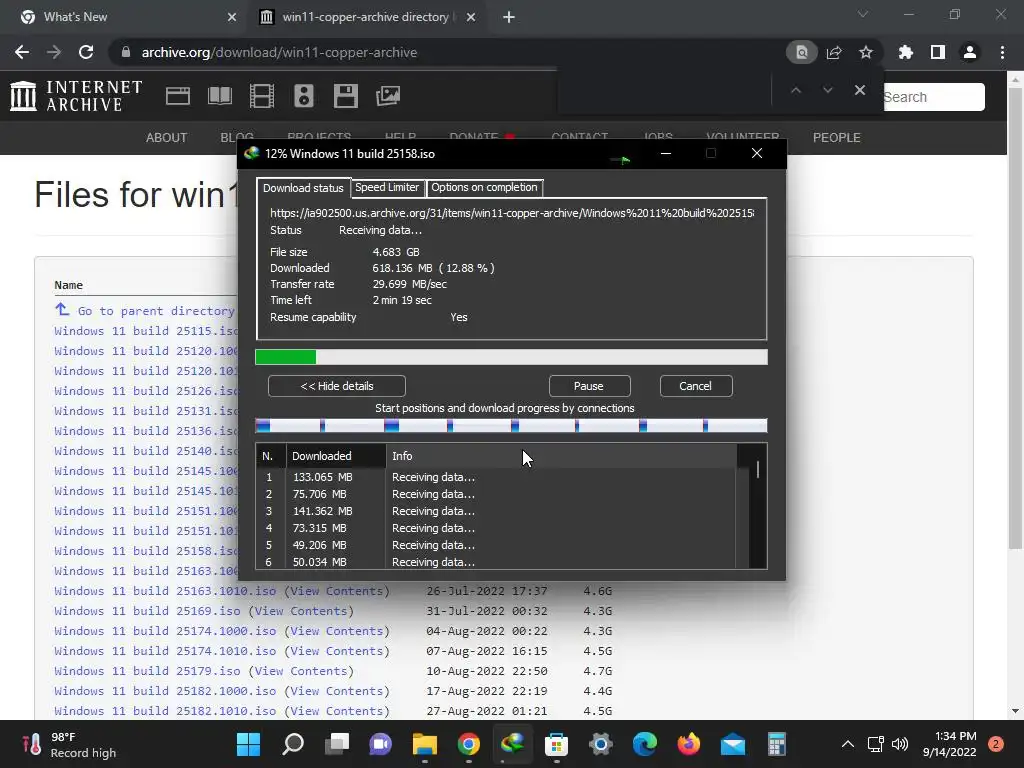
Task: Open the tab search dropdown in Chrome
Action: 863,14
